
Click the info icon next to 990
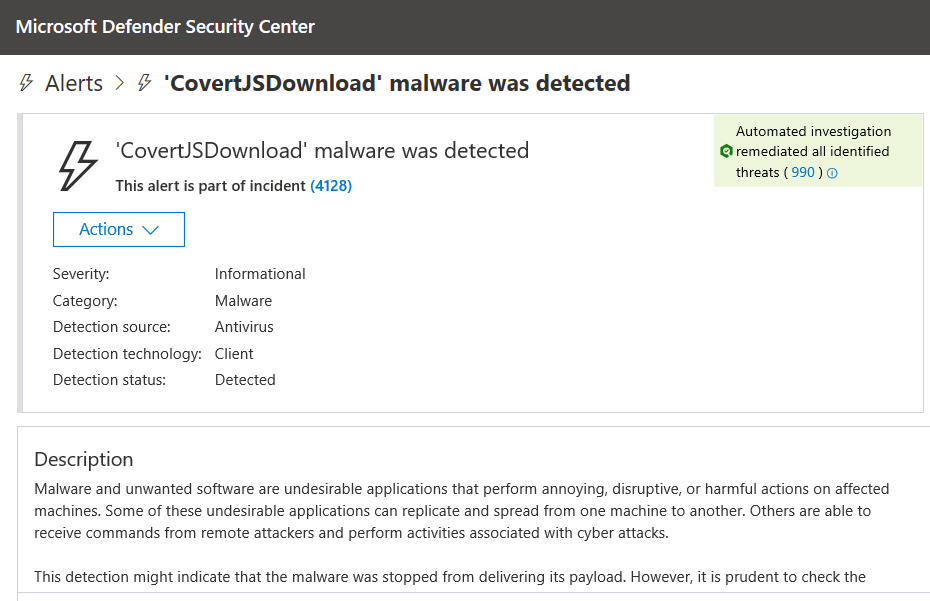coord(832,173)
